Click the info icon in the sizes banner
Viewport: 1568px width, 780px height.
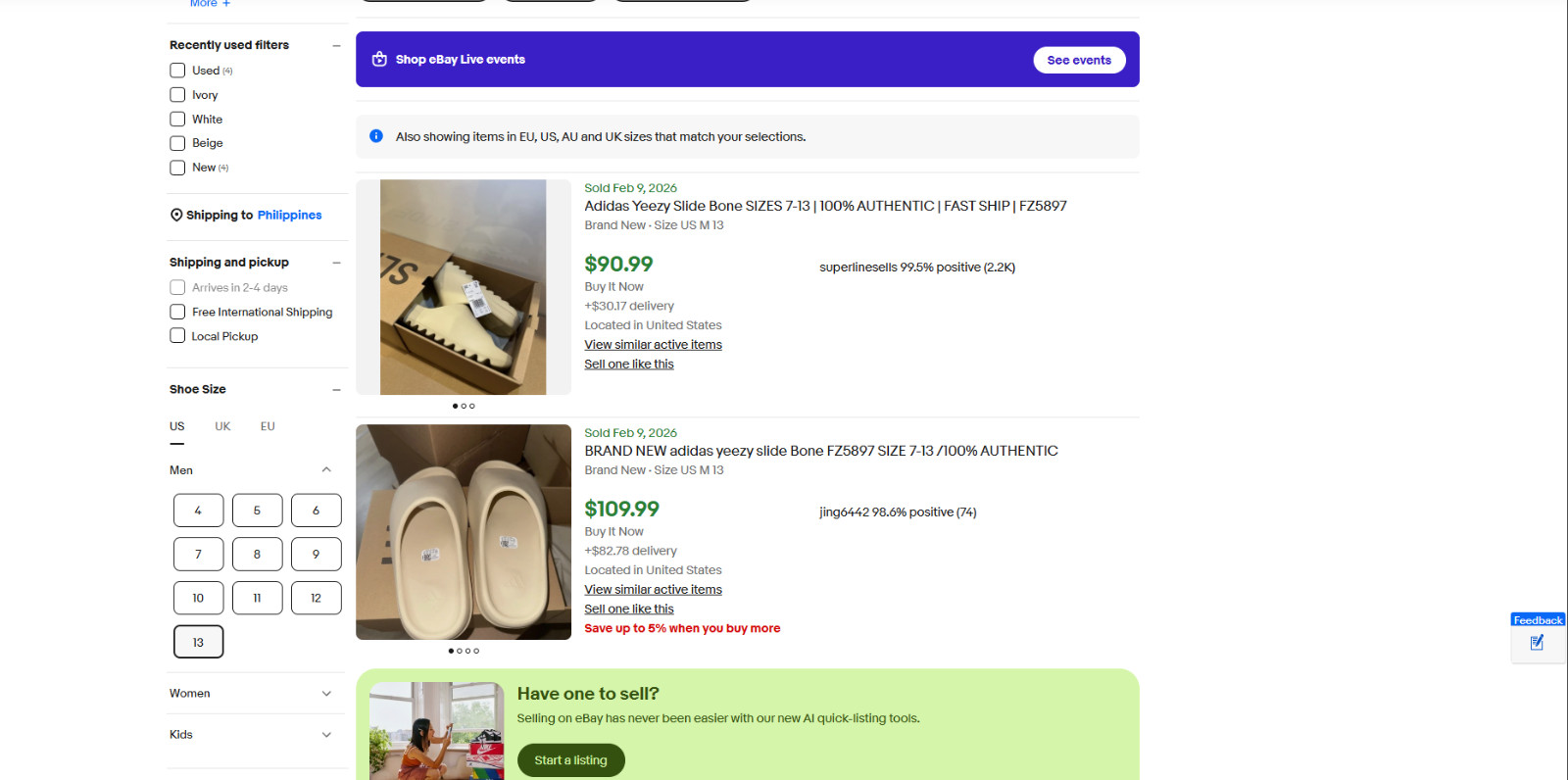[375, 136]
